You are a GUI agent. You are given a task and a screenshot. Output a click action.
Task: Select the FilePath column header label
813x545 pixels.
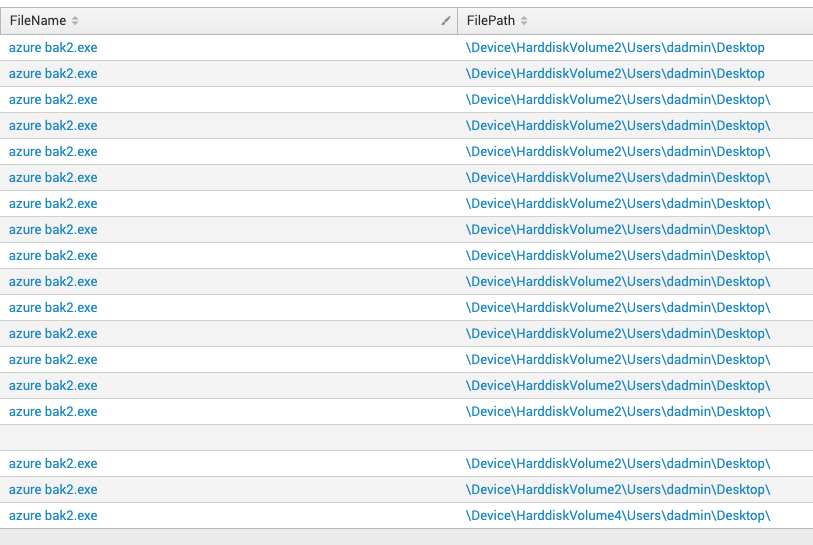click(491, 21)
